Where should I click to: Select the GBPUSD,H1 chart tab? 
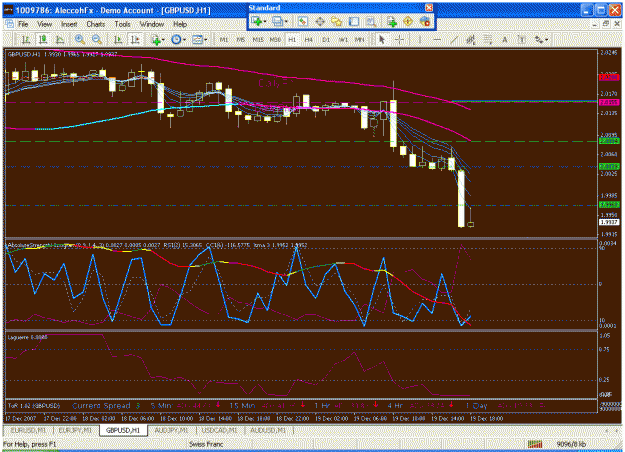pyautogui.click(x=123, y=430)
